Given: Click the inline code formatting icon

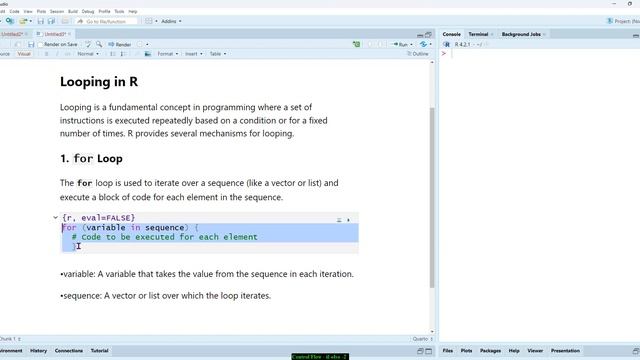Looking at the screenshot, I should coord(67,54).
